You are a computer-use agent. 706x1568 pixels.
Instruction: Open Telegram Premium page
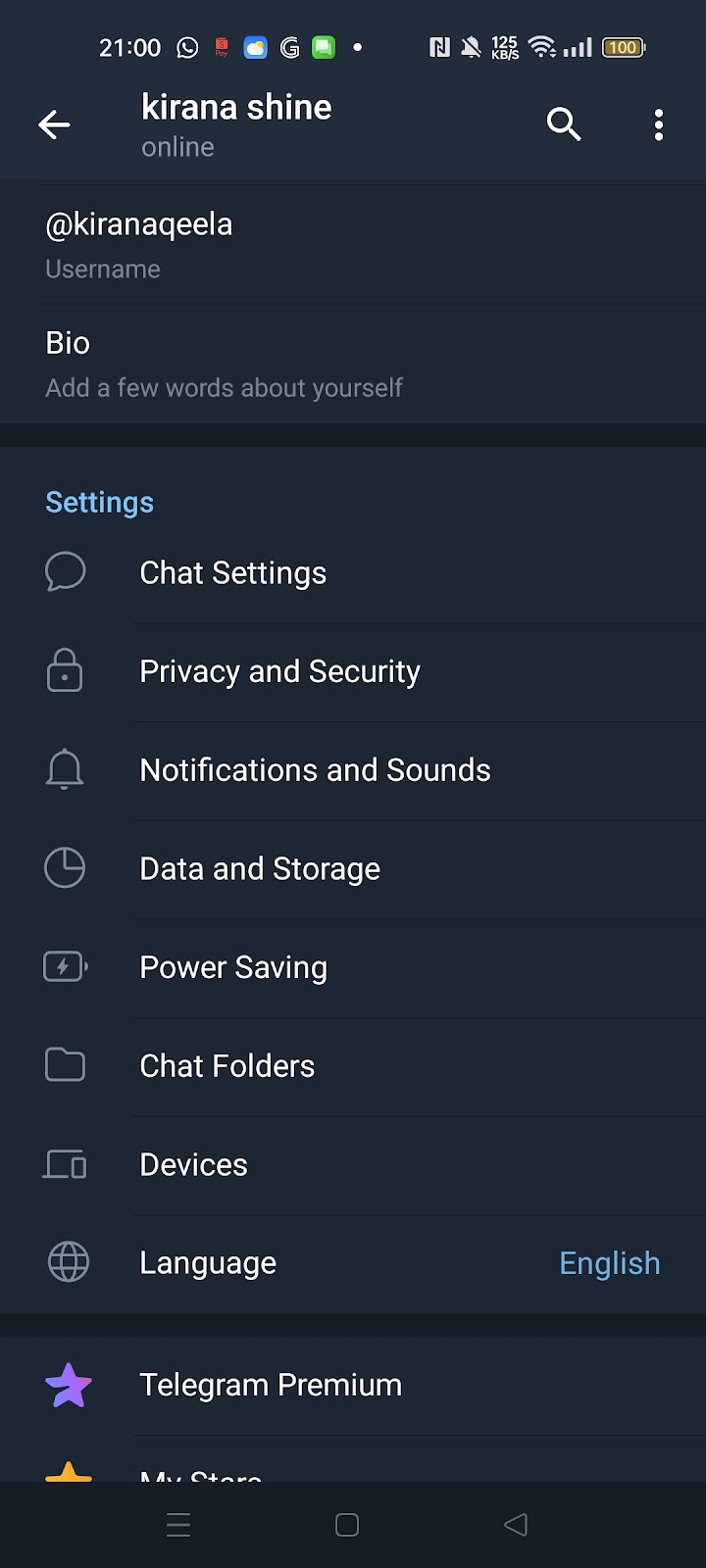[x=271, y=1385]
